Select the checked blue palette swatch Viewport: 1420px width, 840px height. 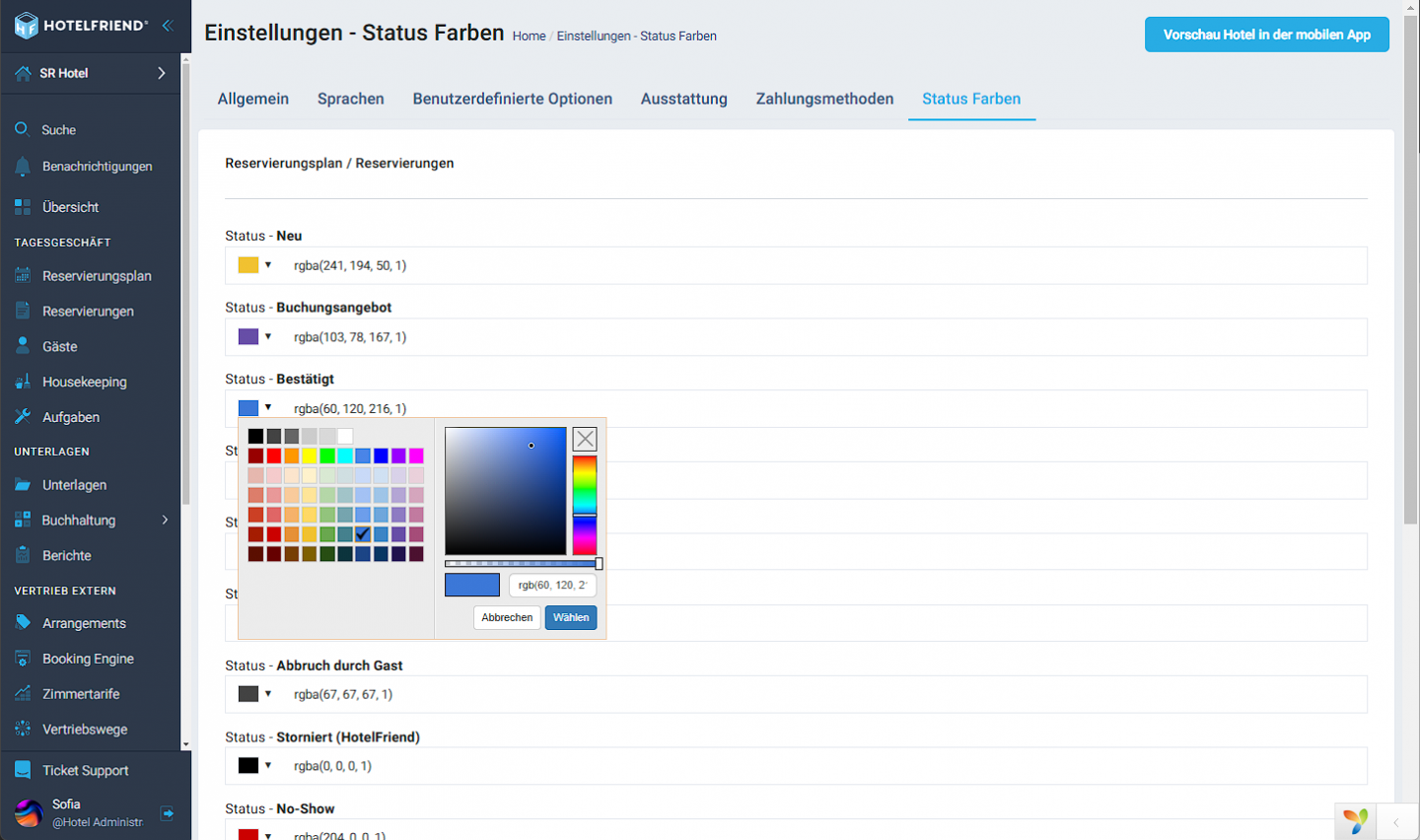(363, 534)
